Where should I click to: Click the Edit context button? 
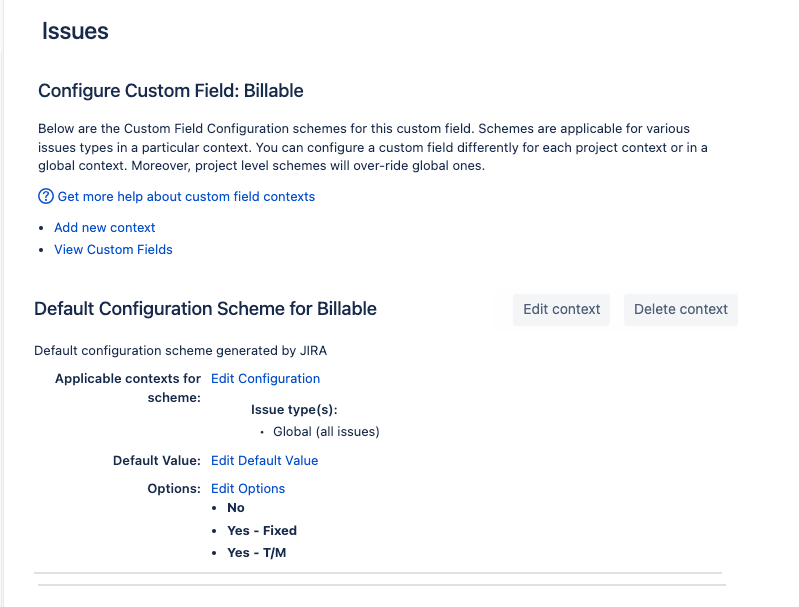pyautogui.click(x=562, y=309)
